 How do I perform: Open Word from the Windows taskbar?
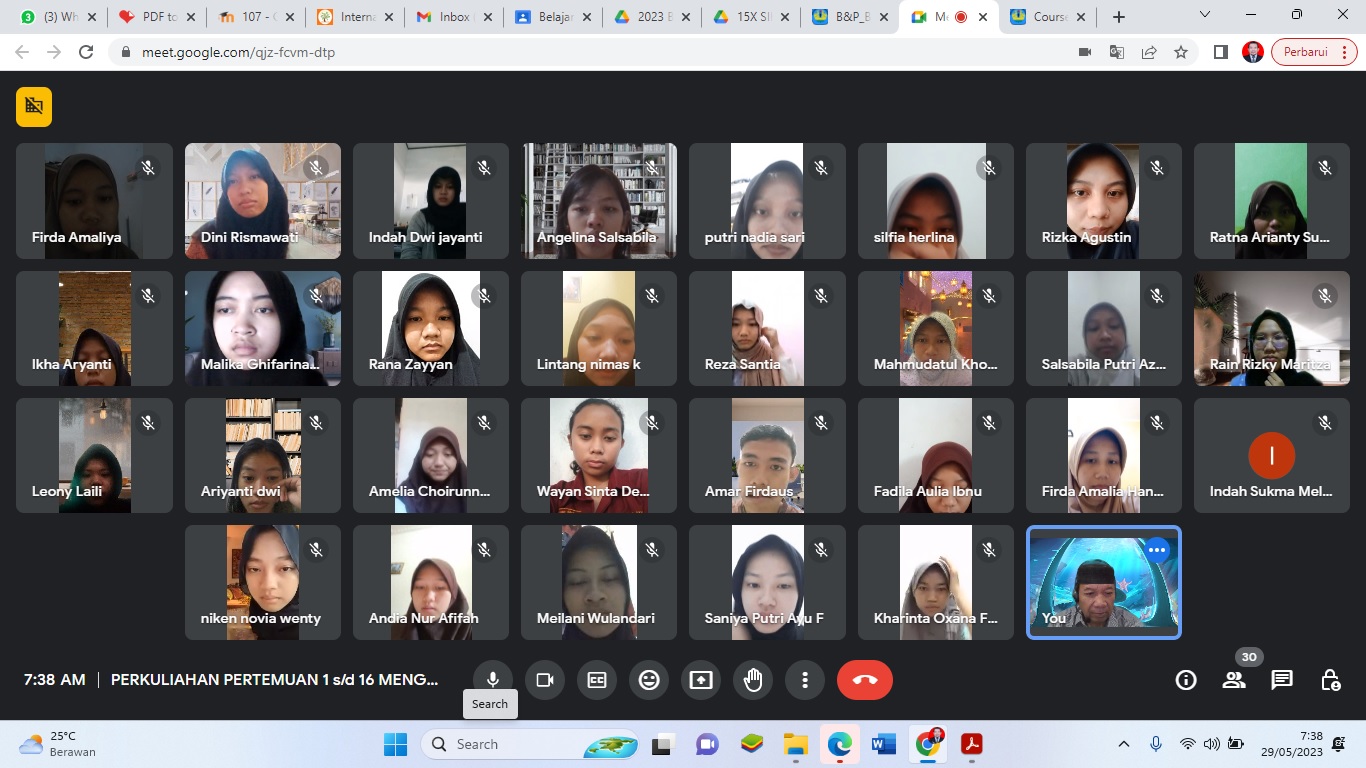pyautogui.click(x=883, y=744)
